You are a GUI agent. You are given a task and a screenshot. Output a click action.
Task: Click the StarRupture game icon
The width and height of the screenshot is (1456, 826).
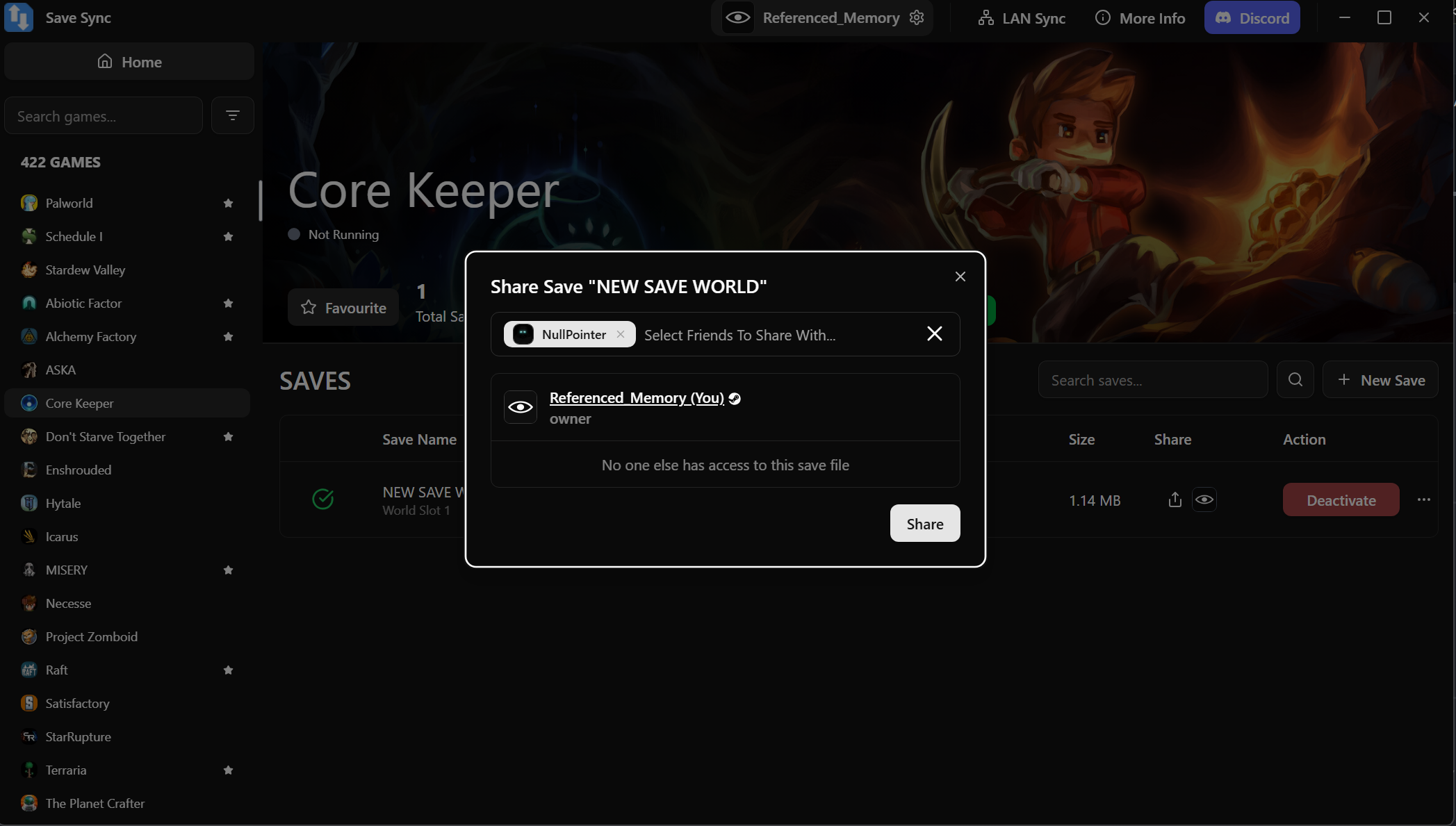(29, 736)
